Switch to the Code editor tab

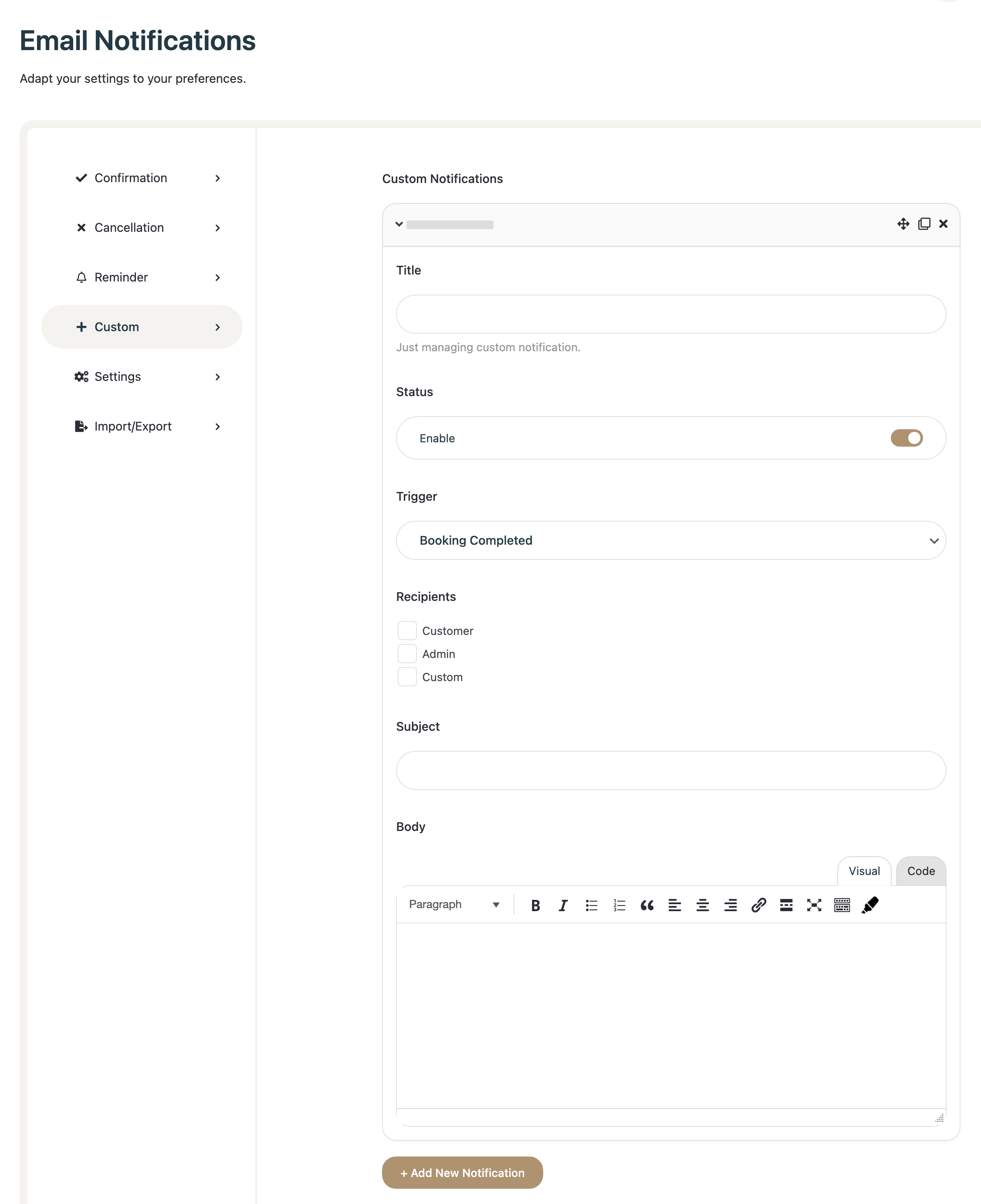pos(920,871)
